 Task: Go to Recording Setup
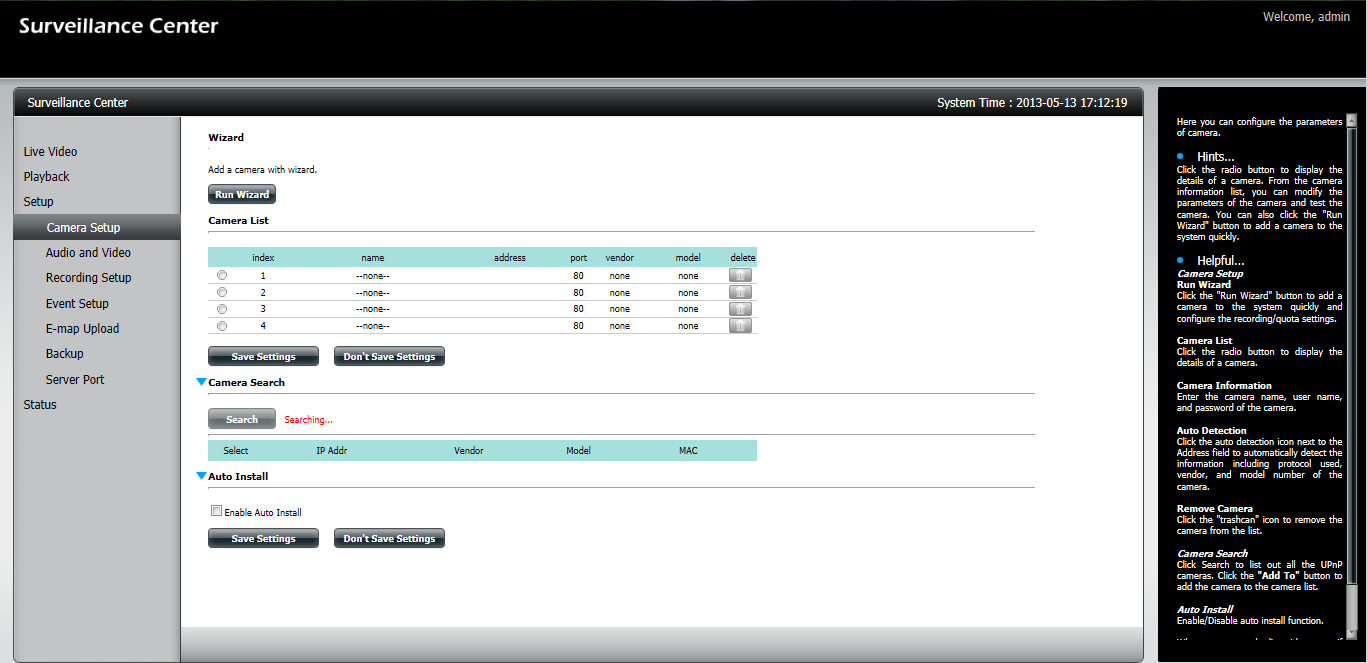click(88, 278)
